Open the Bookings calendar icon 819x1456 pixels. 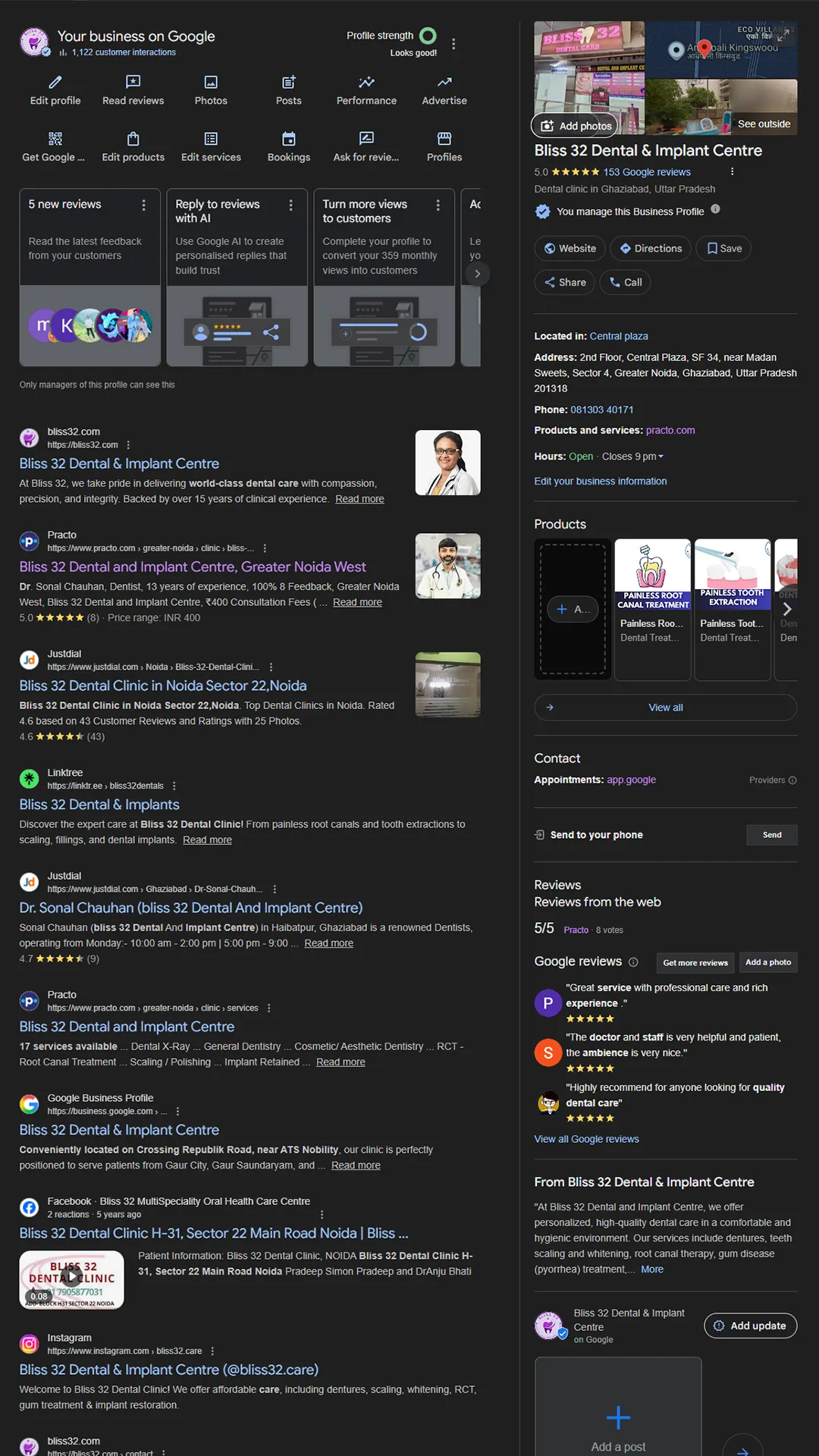point(289,139)
